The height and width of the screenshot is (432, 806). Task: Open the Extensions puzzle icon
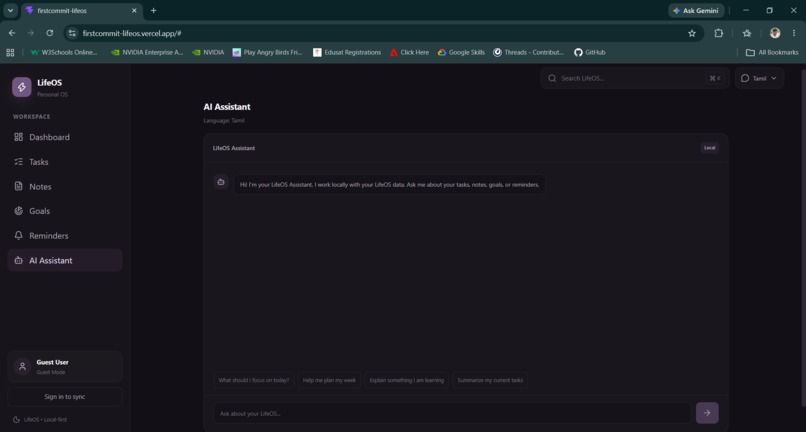719,33
